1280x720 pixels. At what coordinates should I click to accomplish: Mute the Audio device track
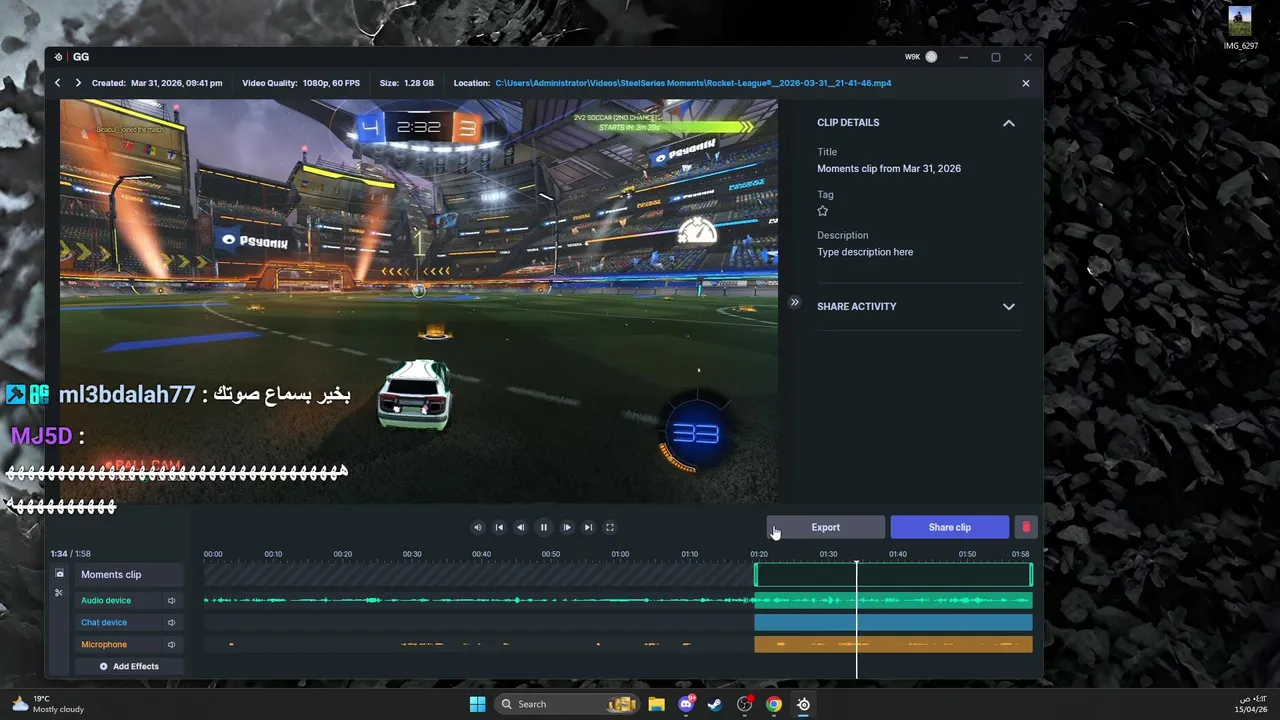click(171, 601)
